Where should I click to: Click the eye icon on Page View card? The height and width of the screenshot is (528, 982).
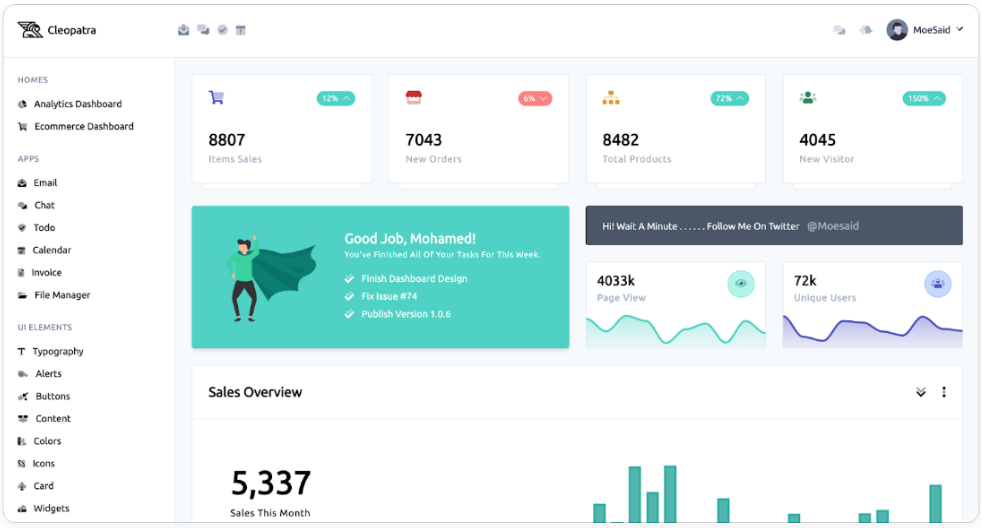pyautogui.click(x=741, y=284)
